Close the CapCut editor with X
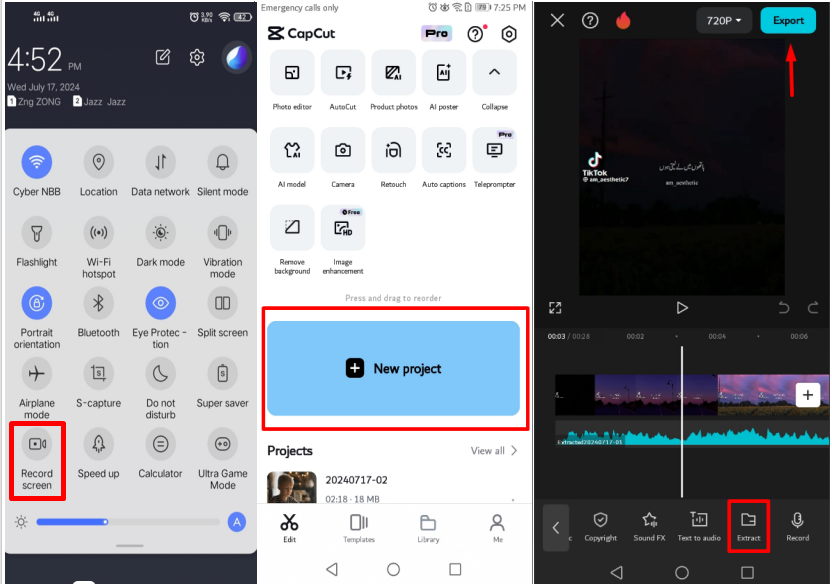The image size is (832, 584). coord(557,21)
